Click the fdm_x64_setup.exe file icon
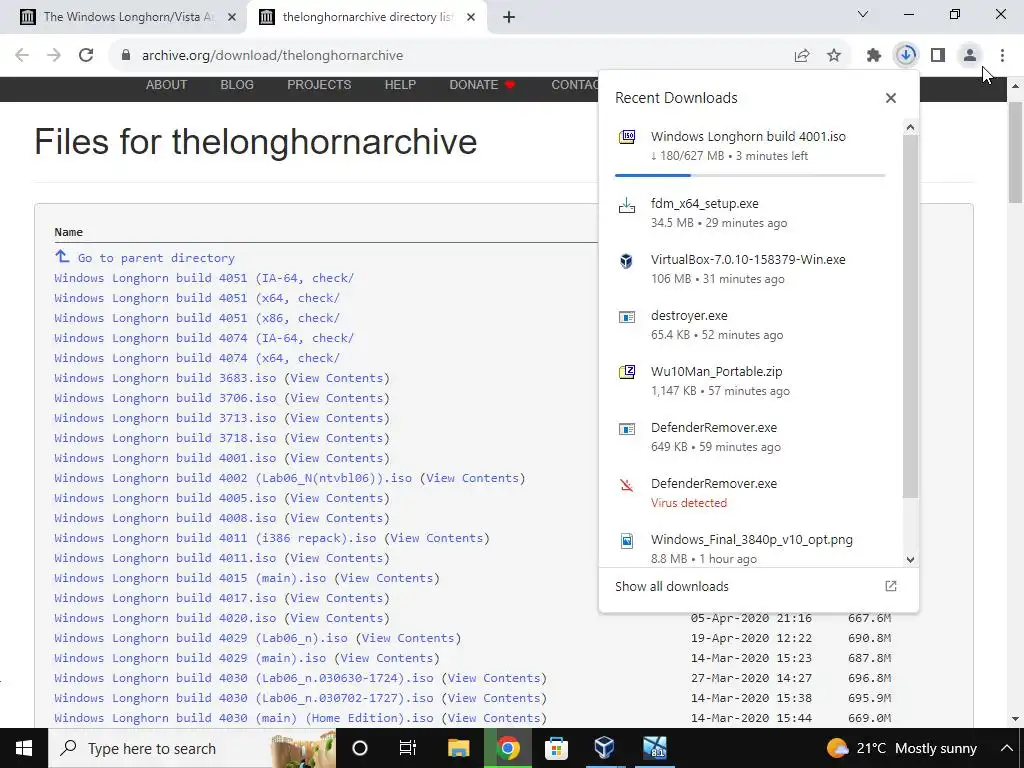This screenshot has height=768, width=1024. (627, 205)
